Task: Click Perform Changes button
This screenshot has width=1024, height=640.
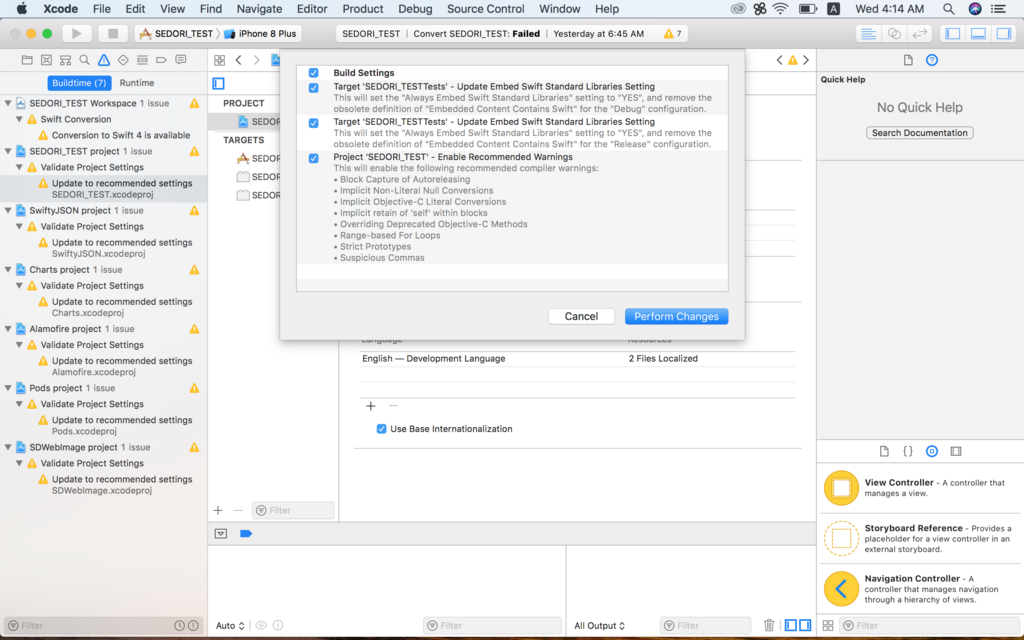Action: pyautogui.click(x=677, y=316)
